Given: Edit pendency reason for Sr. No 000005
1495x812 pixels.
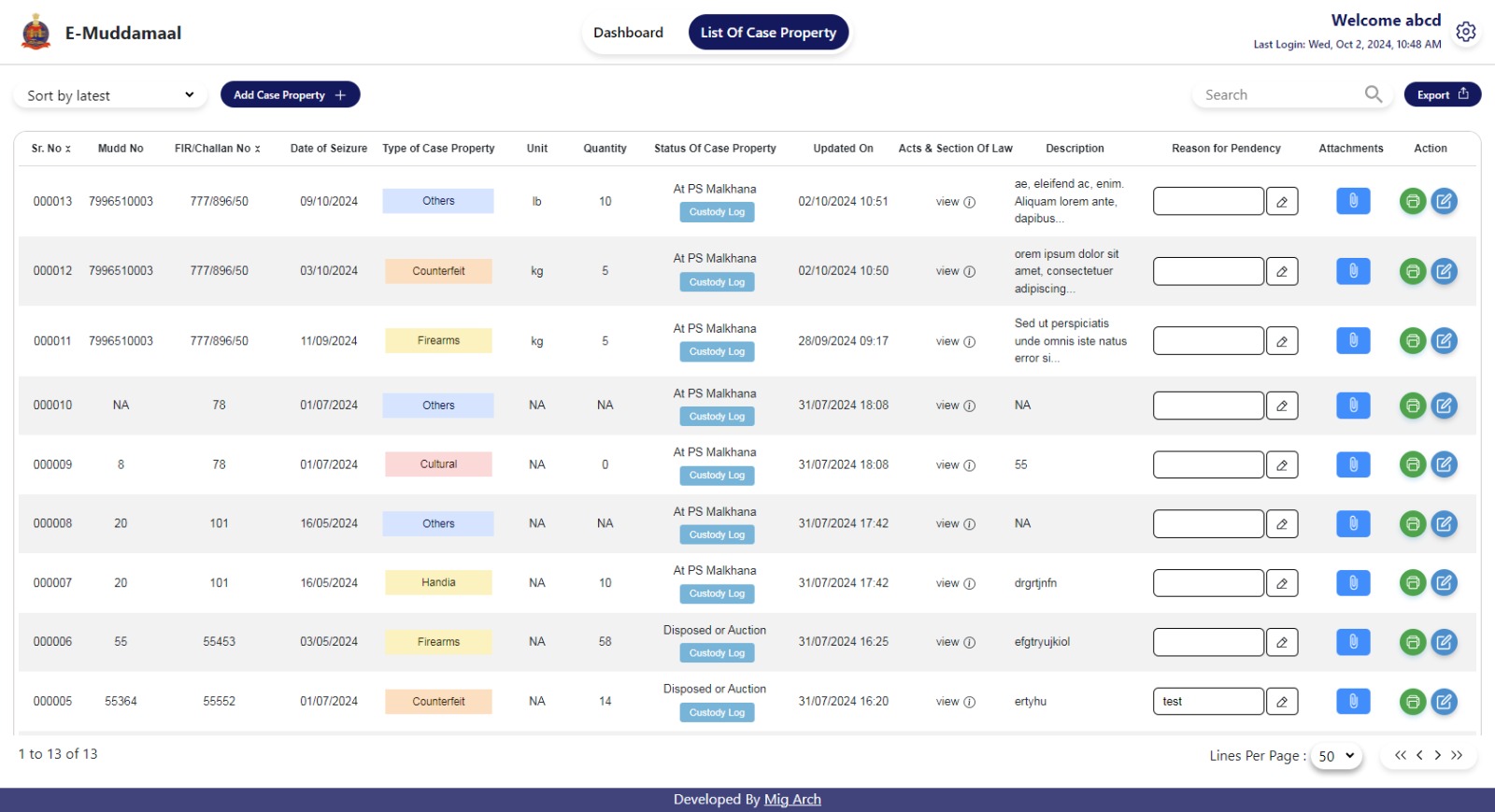Looking at the screenshot, I should [1282, 701].
